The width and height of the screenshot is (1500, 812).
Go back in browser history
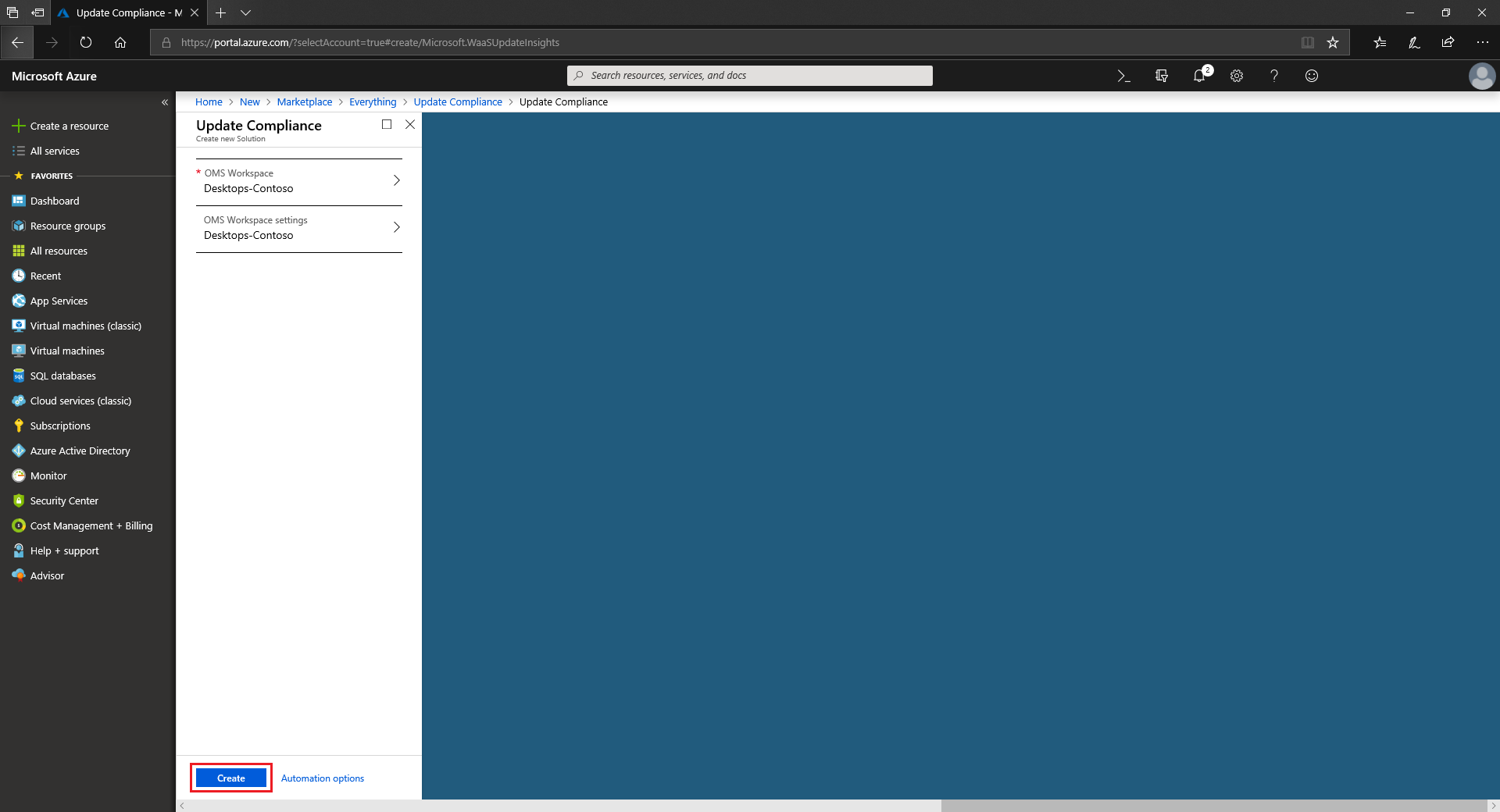coord(17,42)
